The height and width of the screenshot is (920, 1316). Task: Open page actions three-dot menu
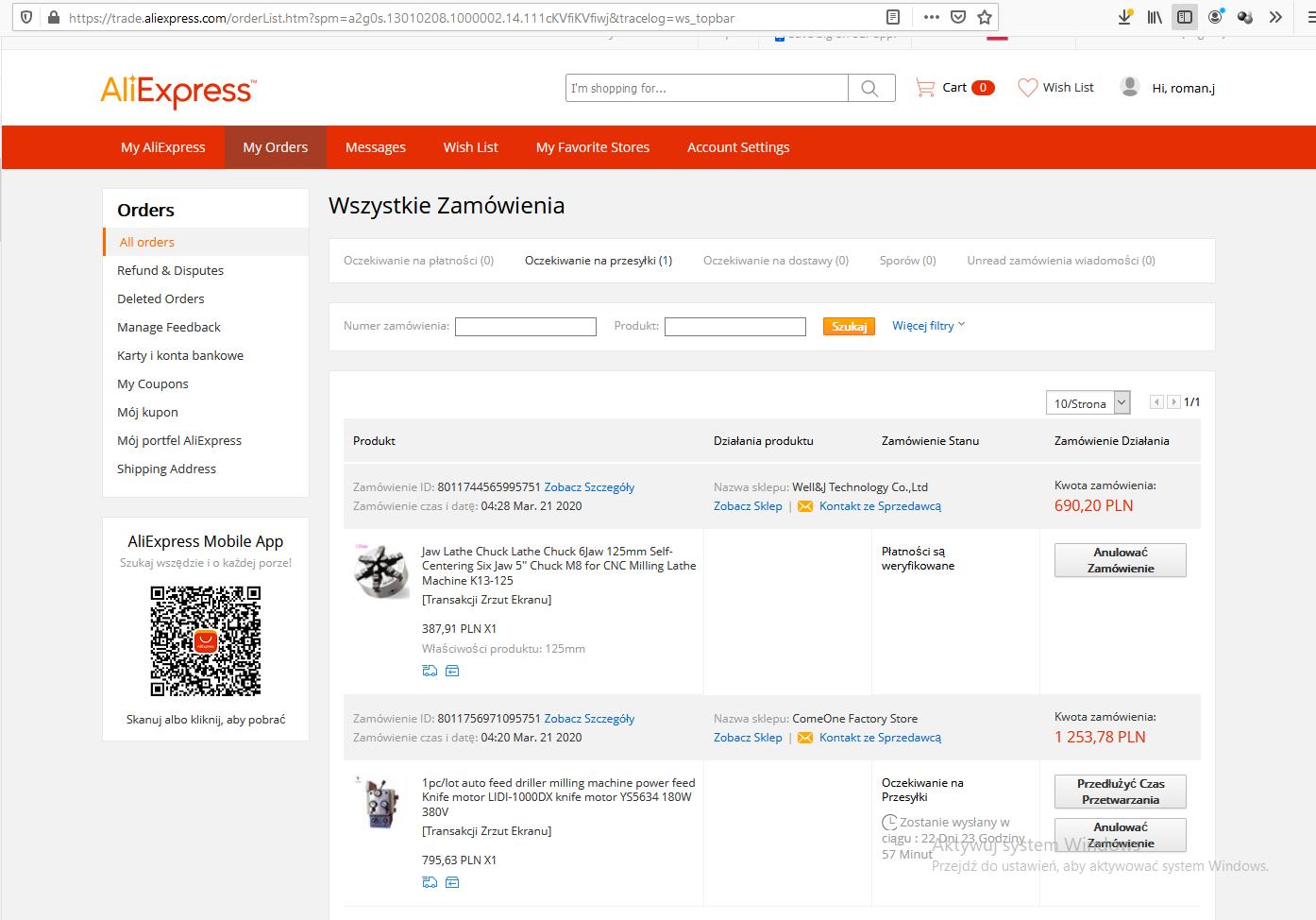(932, 17)
